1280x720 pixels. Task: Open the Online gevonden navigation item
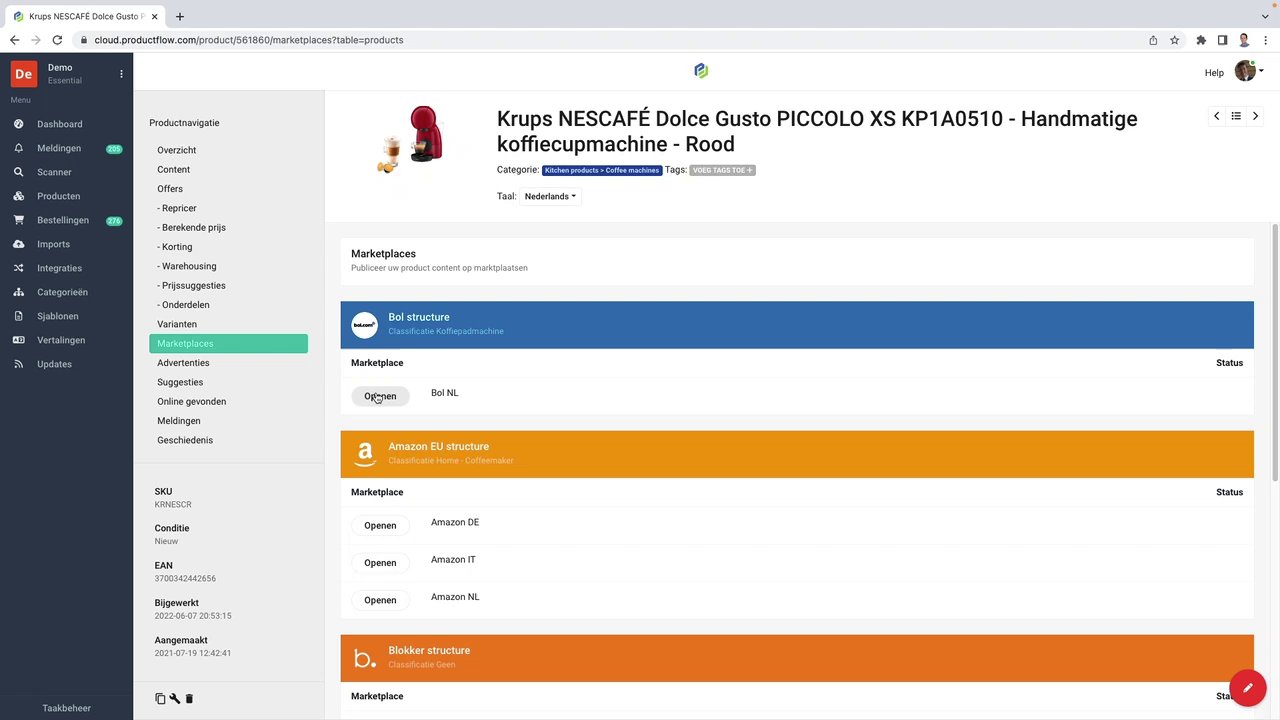coord(191,401)
